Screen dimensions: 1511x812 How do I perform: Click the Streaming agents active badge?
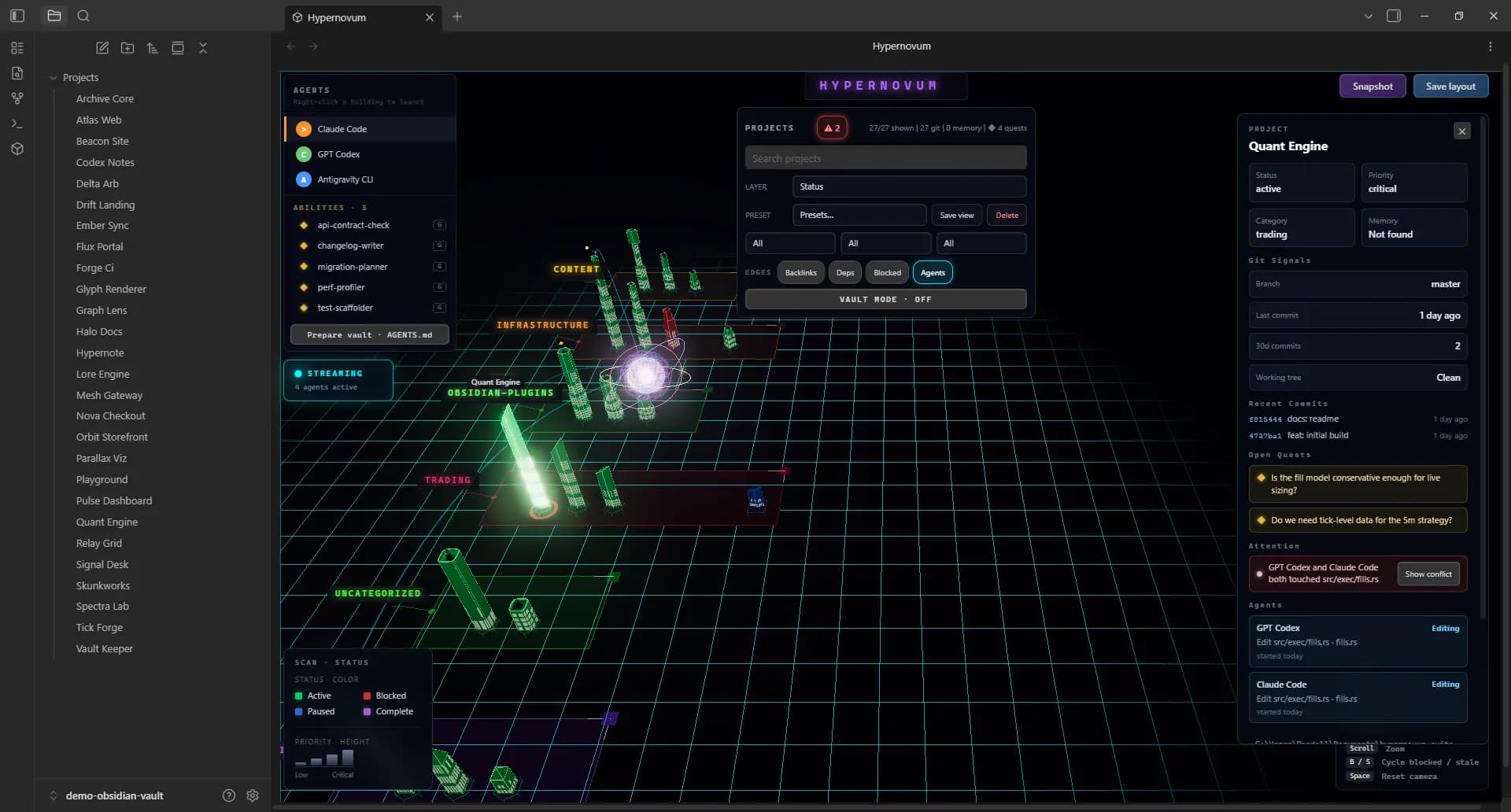[x=338, y=380]
